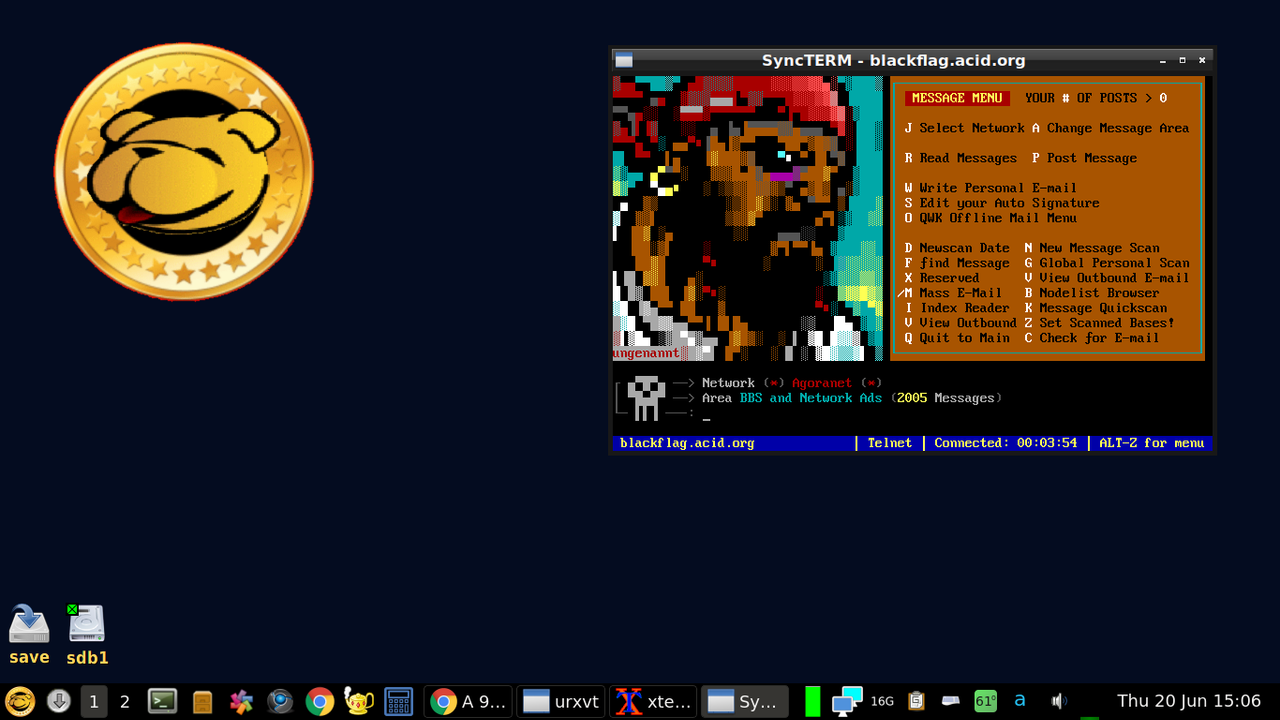Click 'BBS and Network Ads' area name
Screen dimensions: 1280x720
[811, 398]
